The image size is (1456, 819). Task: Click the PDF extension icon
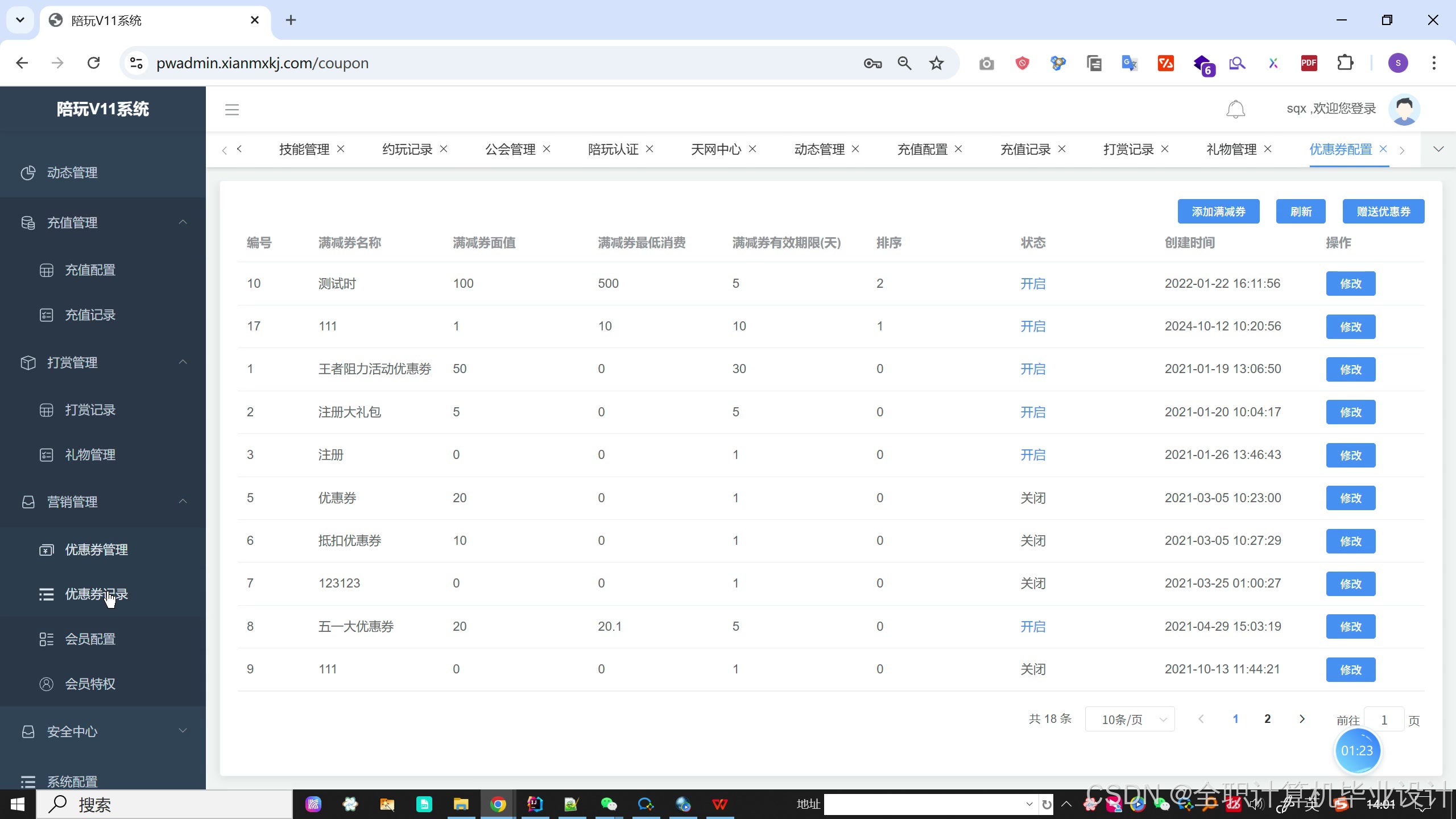click(1309, 63)
